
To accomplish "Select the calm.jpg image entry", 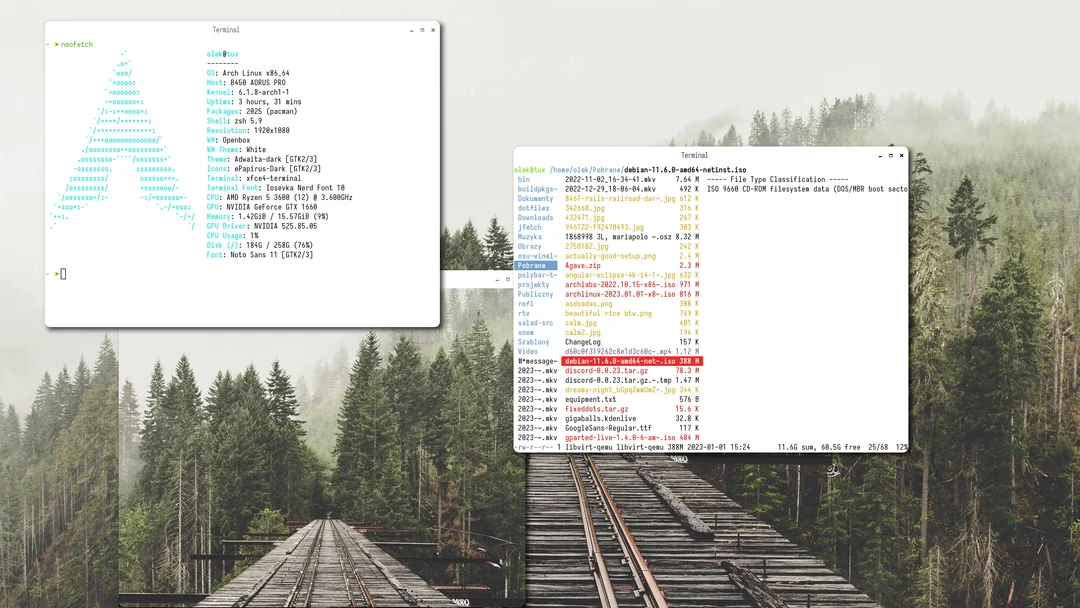I will [580, 322].
